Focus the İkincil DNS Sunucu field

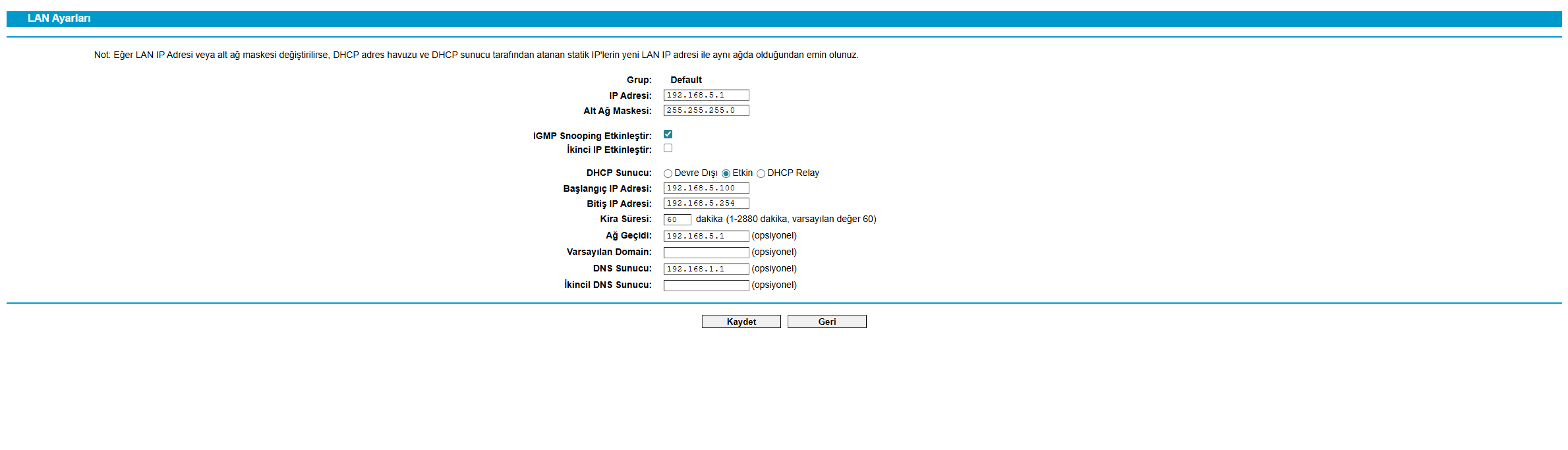[706, 285]
